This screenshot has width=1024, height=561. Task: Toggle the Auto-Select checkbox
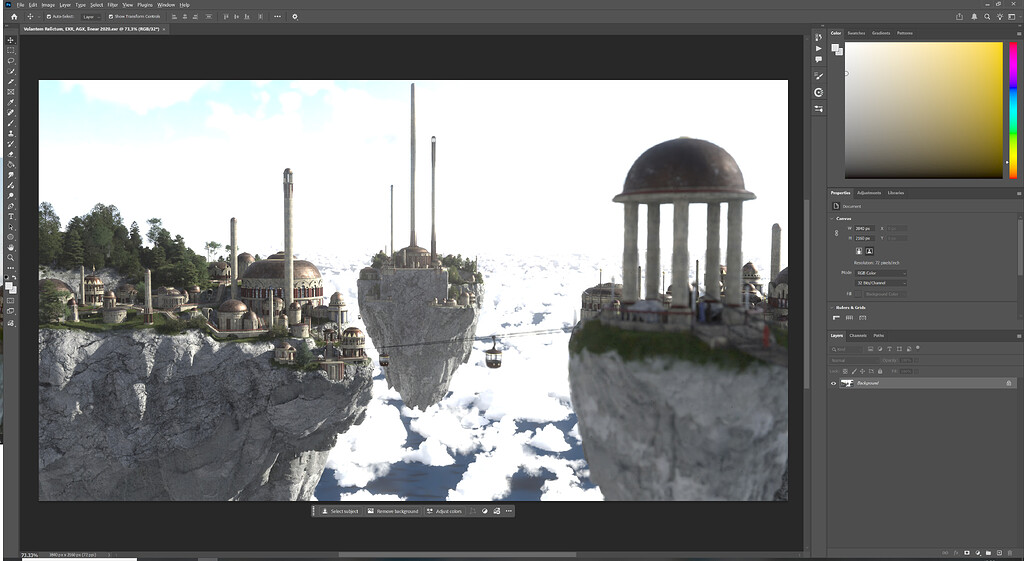point(48,16)
